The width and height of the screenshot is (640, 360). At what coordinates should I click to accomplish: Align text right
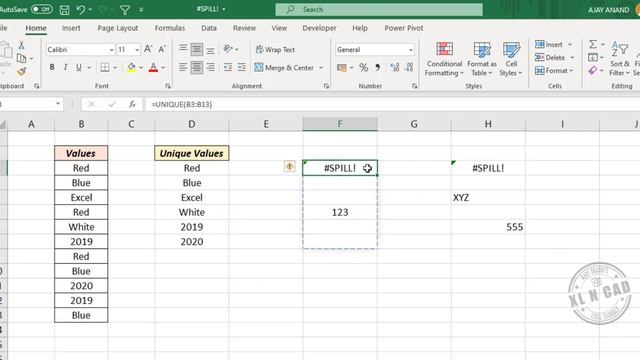(x=210, y=67)
